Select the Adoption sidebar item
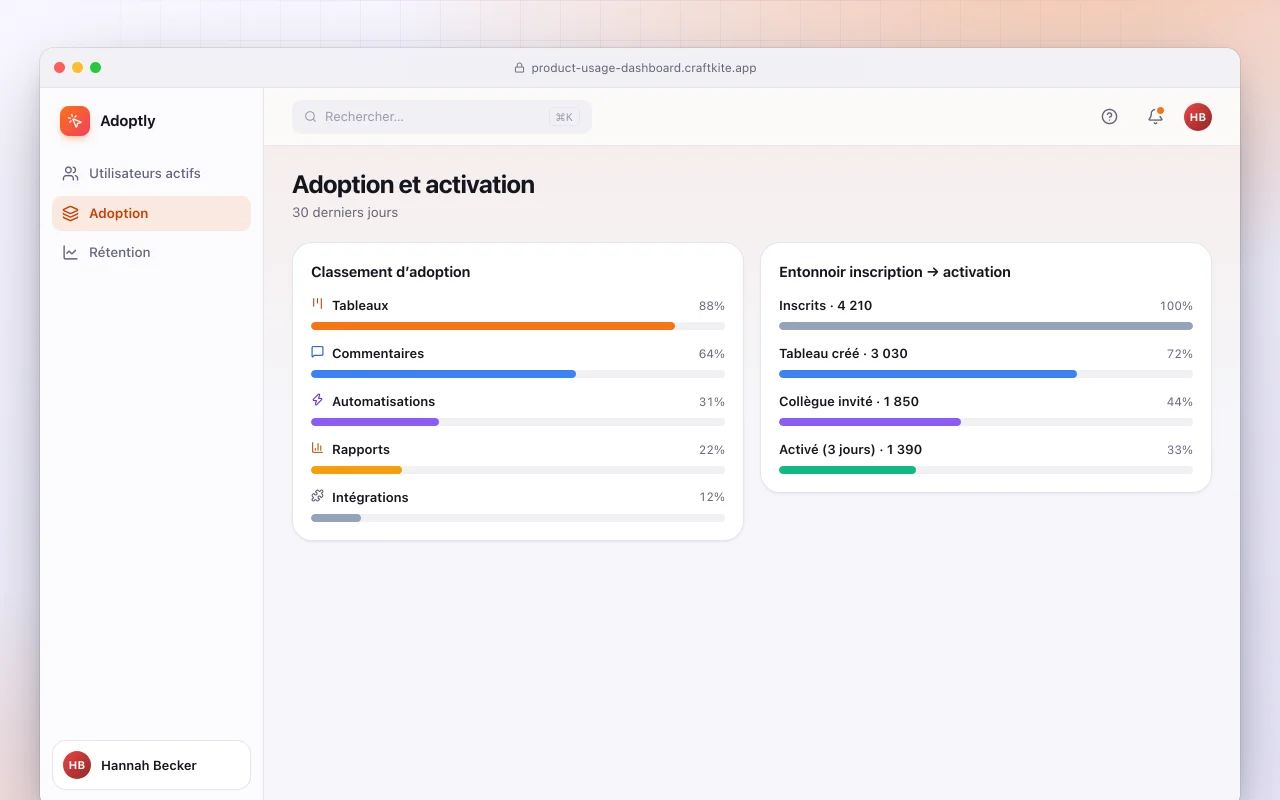This screenshot has height=800, width=1280. [x=151, y=214]
